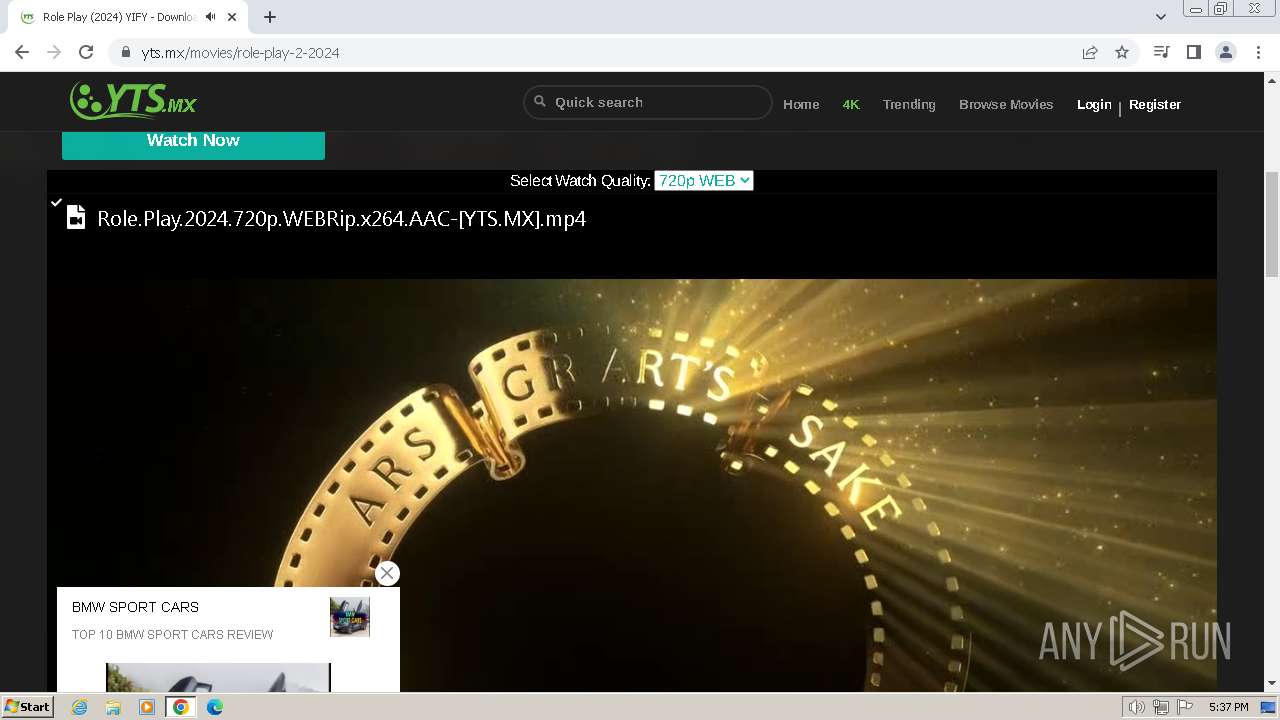Image resolution: width=1280 pixels, height=720 pixels.
Task: Click the taskbar clock 5:37 PM
Action: tap(1228, 707)
